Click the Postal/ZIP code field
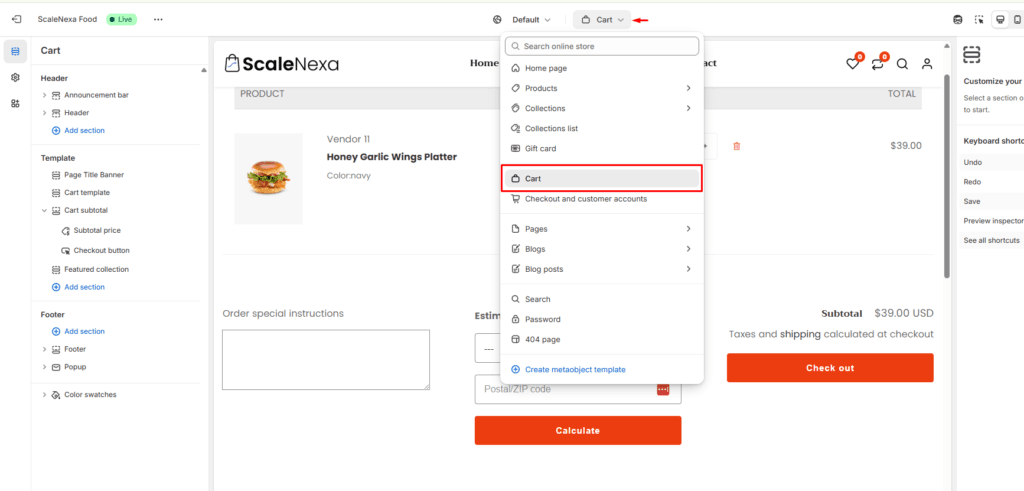Image resolution: width=1024 pixels, height=491 pixels. tap(578, 389)
